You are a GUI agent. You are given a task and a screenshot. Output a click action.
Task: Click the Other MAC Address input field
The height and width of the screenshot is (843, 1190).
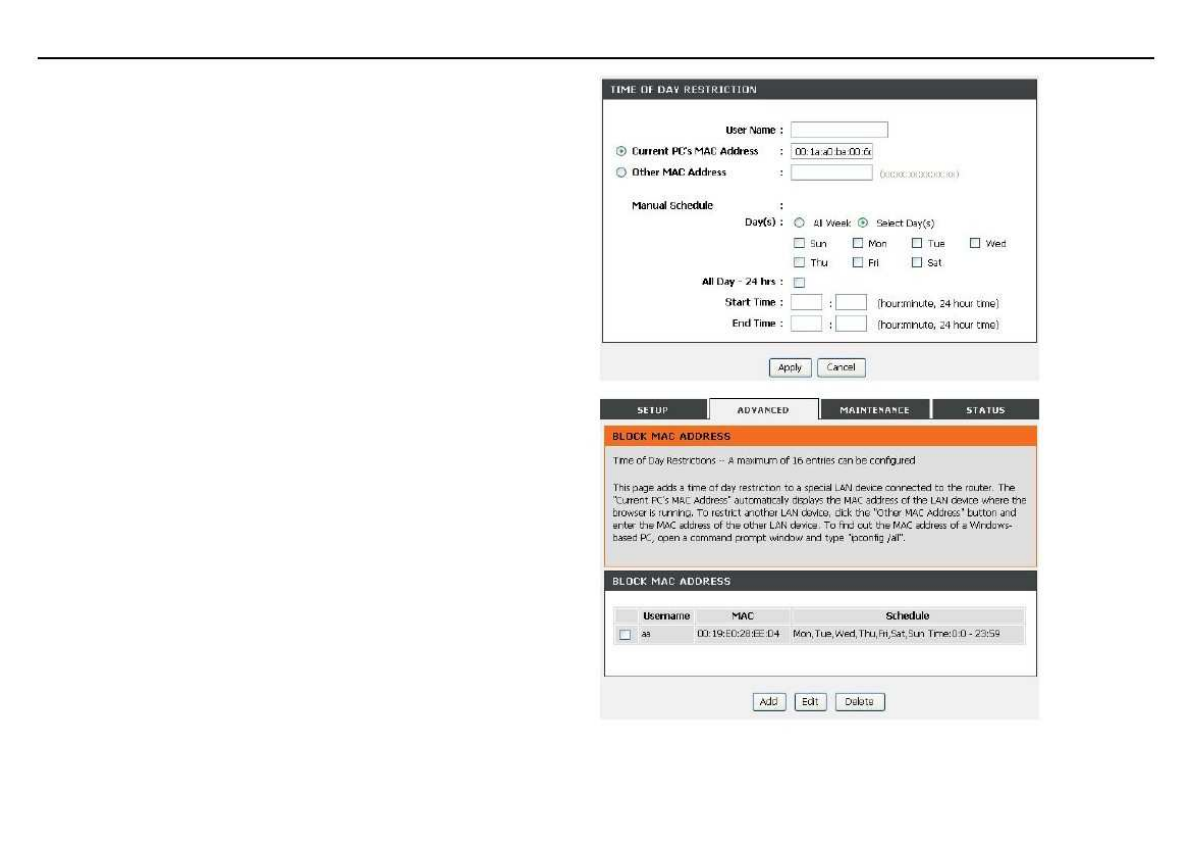coord(832,172)
